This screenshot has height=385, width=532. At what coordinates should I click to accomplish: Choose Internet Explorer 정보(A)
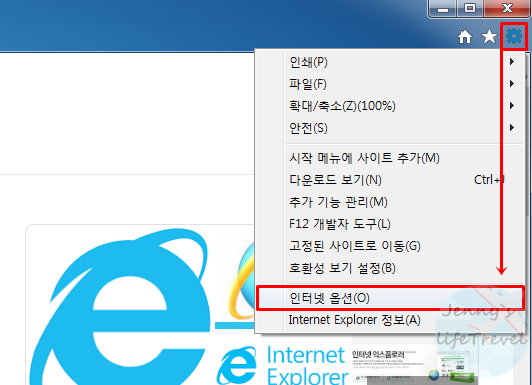tap(390, 320)
